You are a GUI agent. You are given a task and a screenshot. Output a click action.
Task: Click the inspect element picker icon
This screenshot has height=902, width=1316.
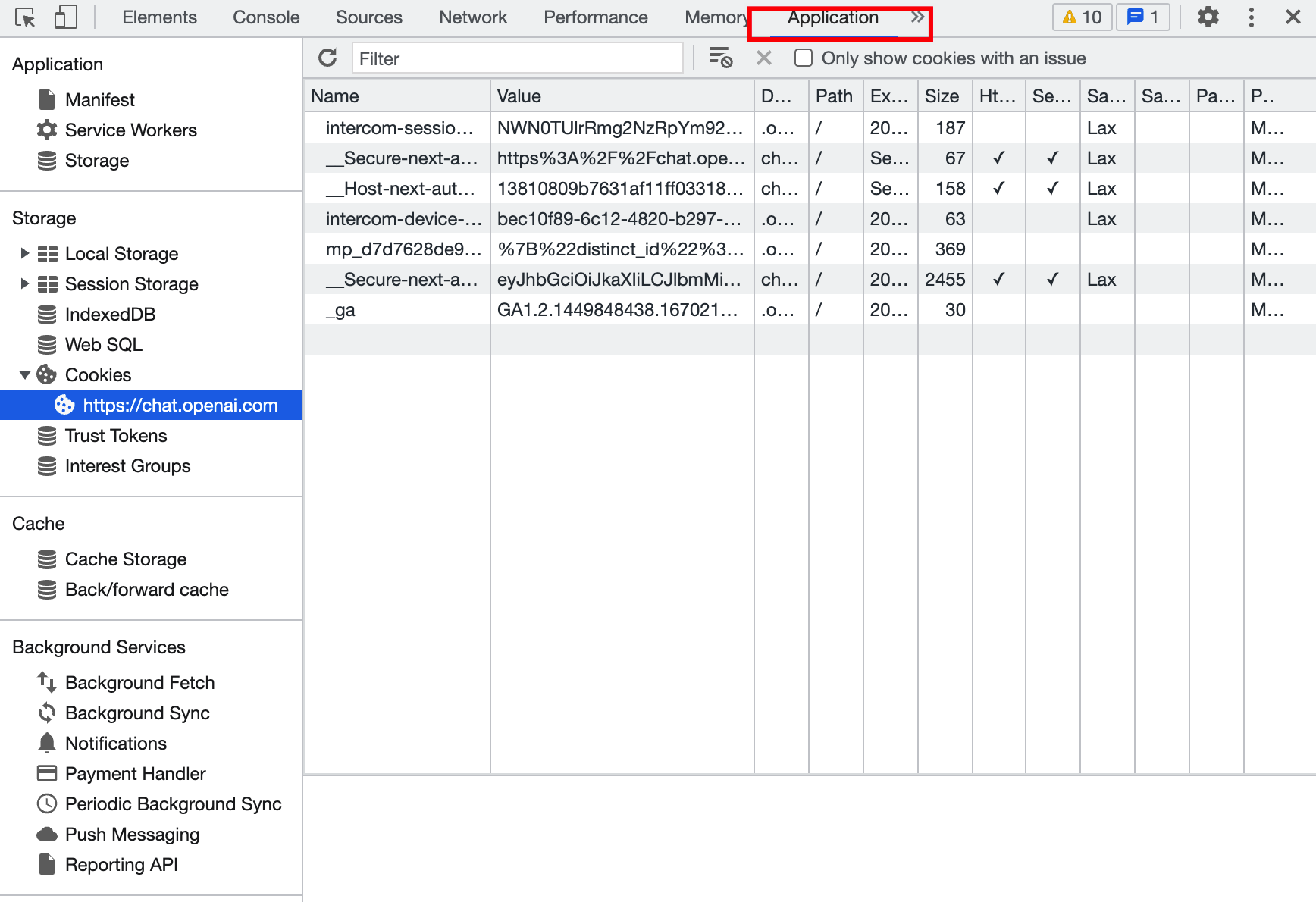(25, 17)
